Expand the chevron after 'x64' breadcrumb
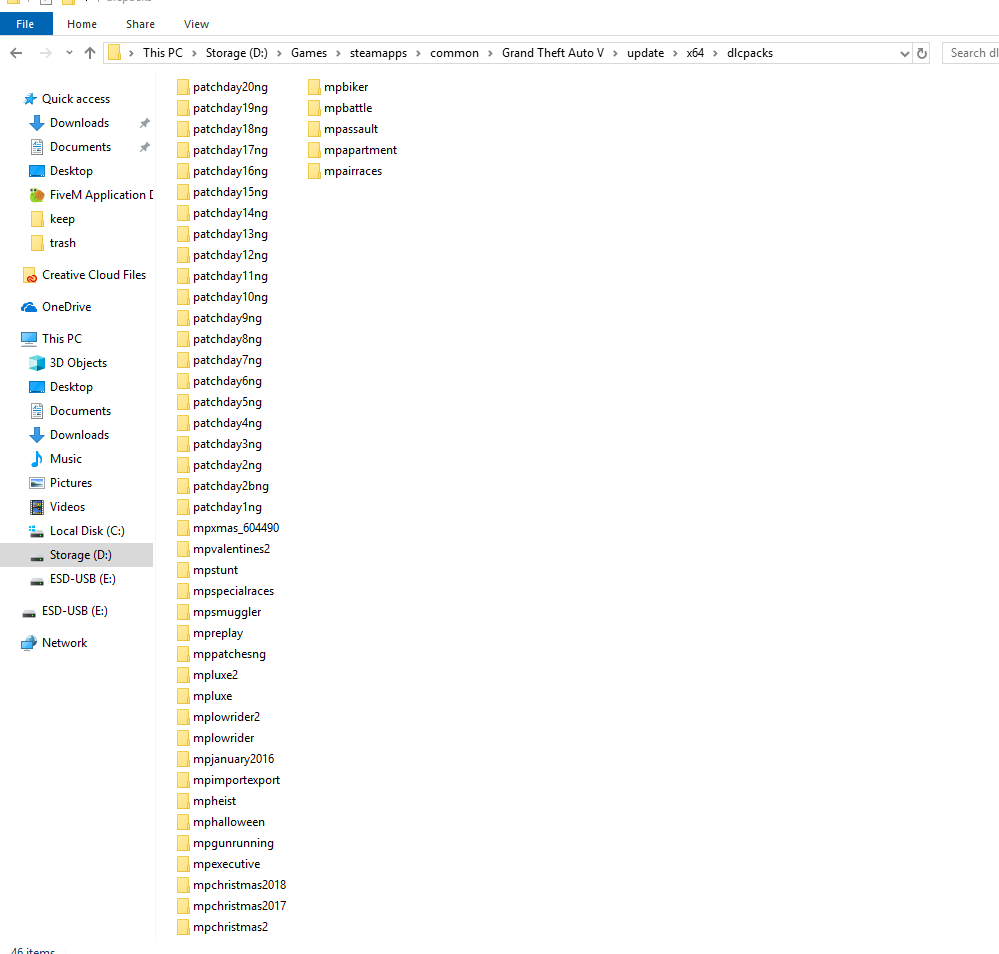 tap(715, 54)
